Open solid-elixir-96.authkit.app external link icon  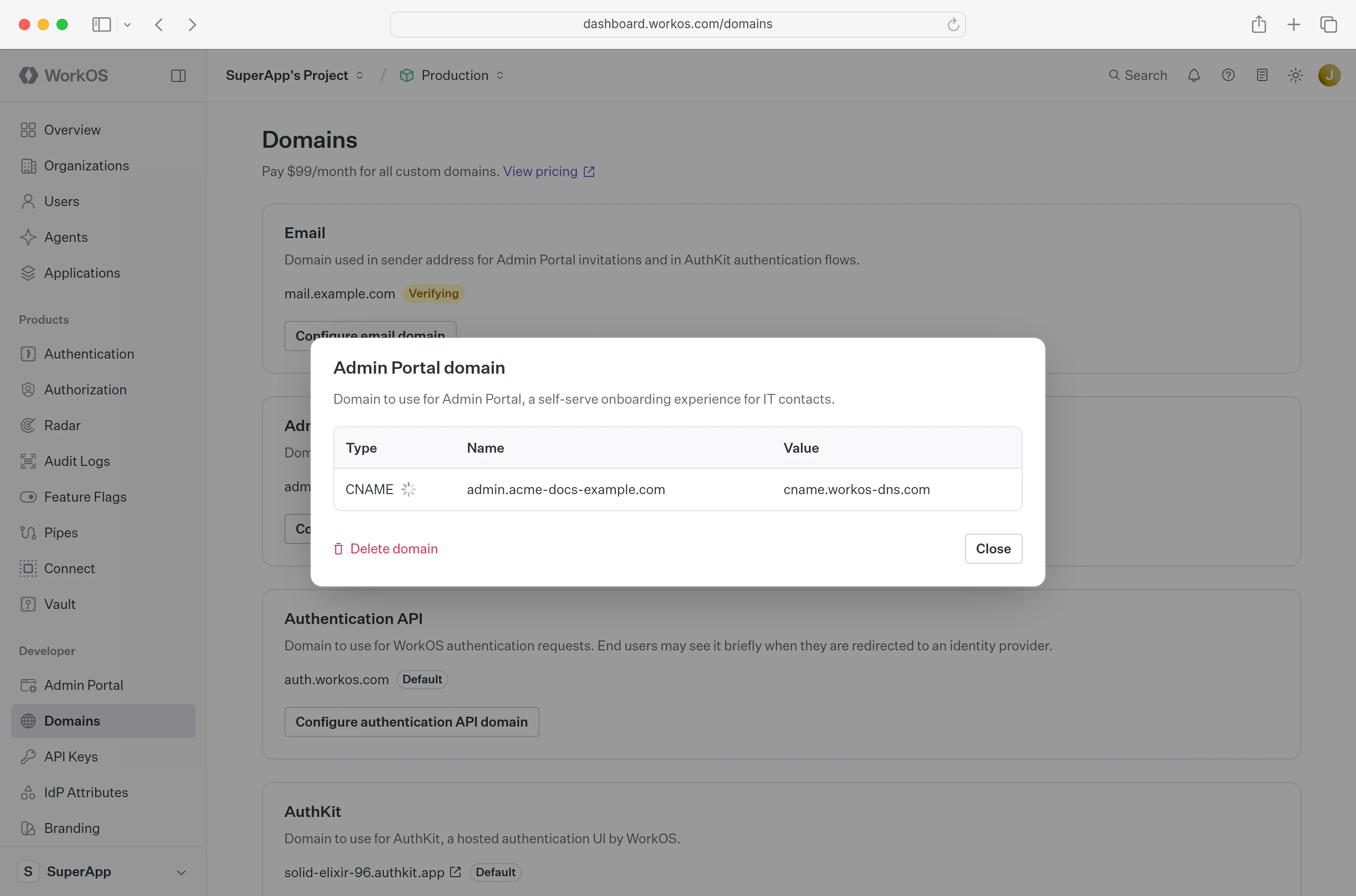pos(455,872)
